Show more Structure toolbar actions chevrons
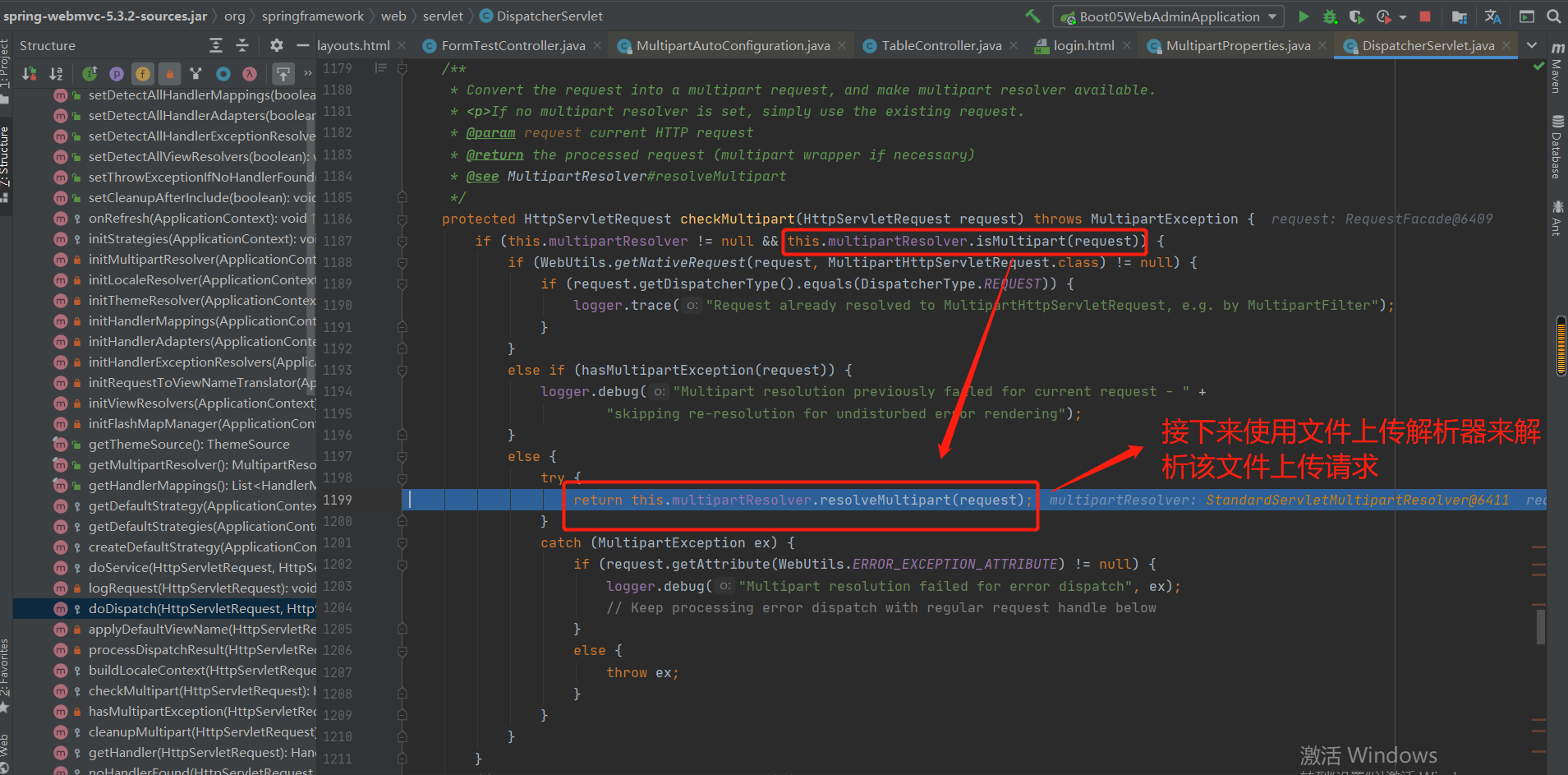Image resolution: width=1568 pixels, height=775 pixels. (x=308, y=74)
